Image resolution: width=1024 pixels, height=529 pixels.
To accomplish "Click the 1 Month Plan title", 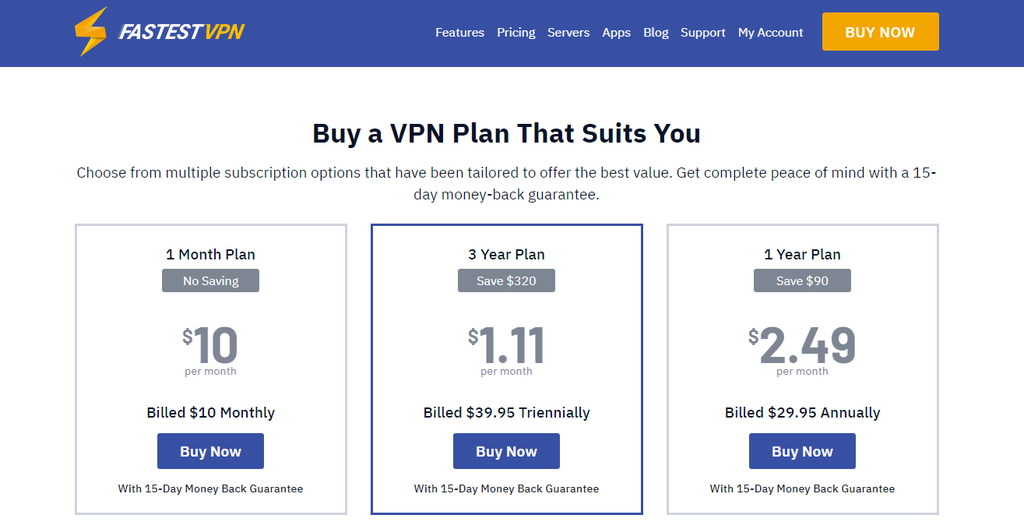I will (x=210, y=255).
